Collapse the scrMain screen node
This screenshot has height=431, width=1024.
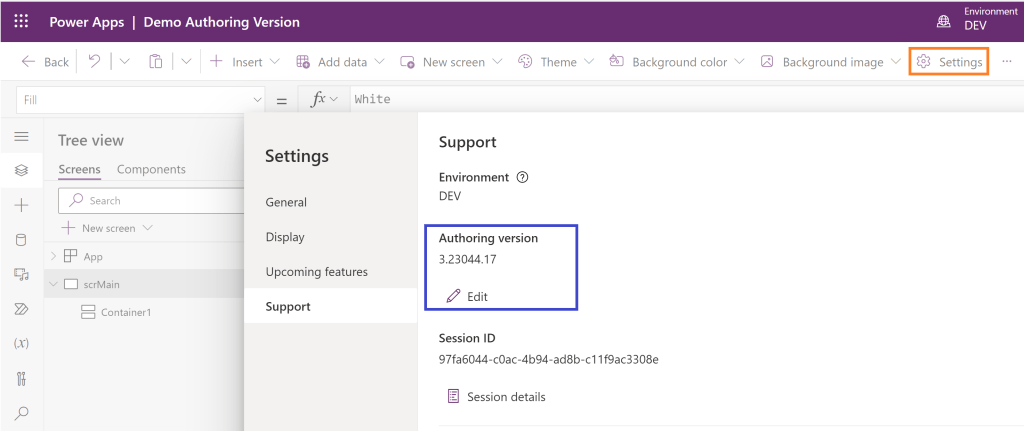coord(54,285)
